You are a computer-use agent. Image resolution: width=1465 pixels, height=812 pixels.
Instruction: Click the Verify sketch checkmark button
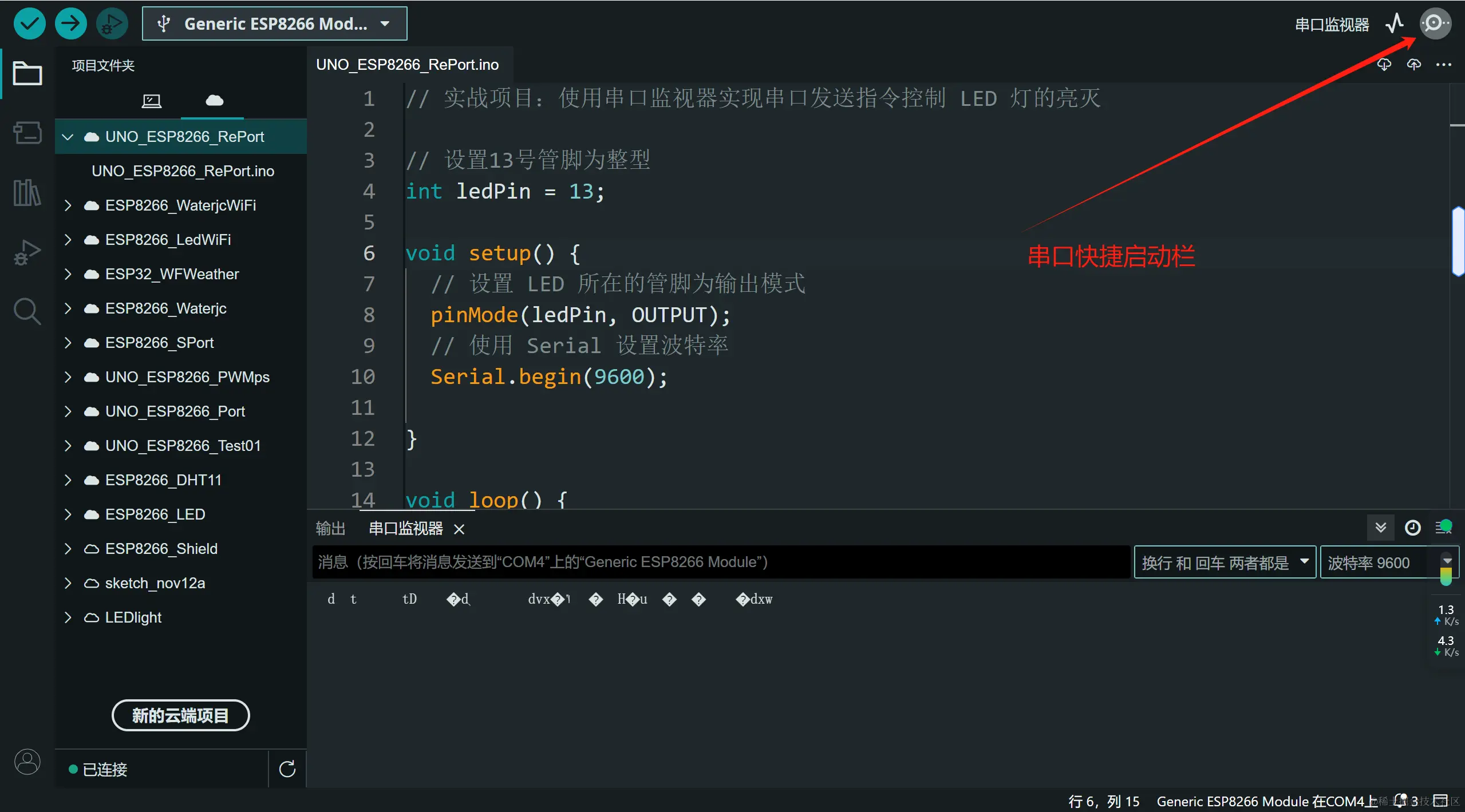coord(29,23)
